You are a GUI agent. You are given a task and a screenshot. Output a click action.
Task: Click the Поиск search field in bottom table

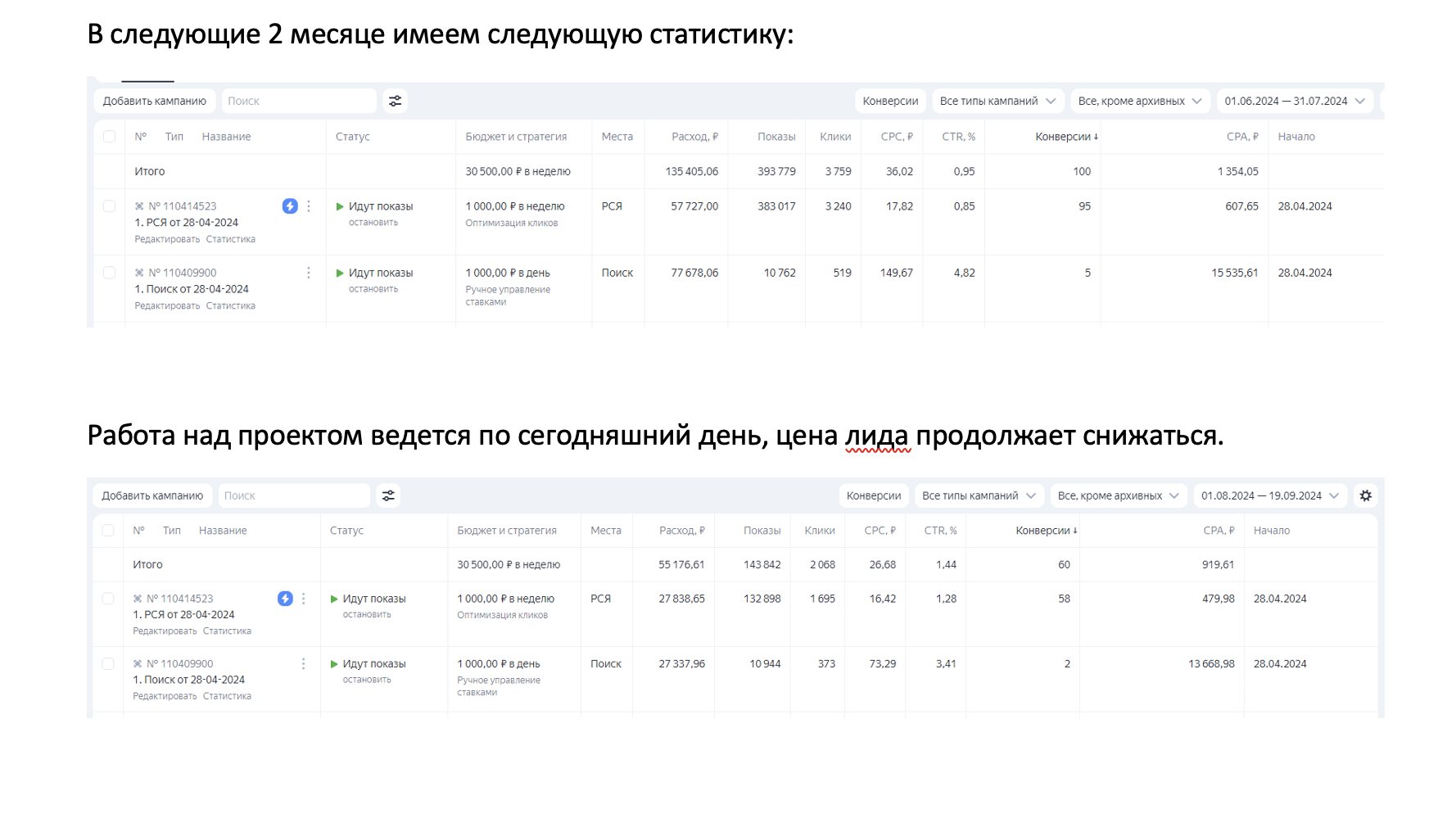(x=293, y=495)
